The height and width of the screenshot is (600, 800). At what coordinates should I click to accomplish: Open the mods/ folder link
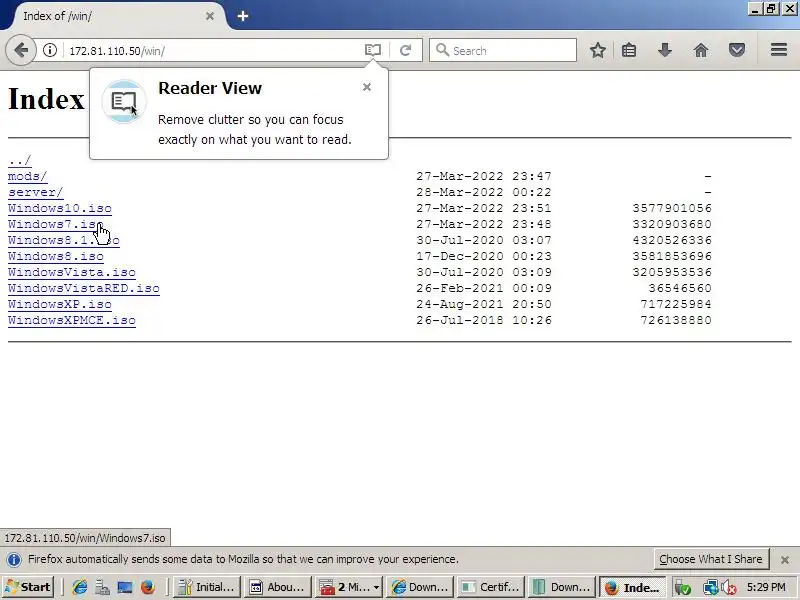tap(28, 177)
